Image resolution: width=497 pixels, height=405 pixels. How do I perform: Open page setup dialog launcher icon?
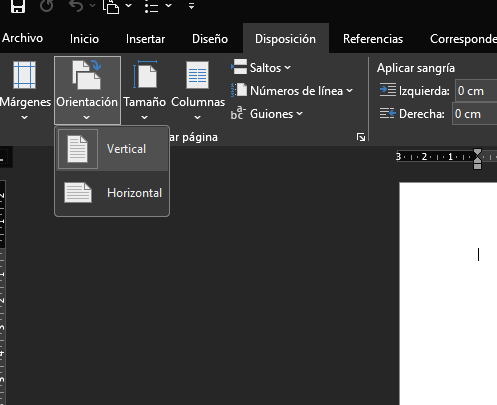click(361, 137)
